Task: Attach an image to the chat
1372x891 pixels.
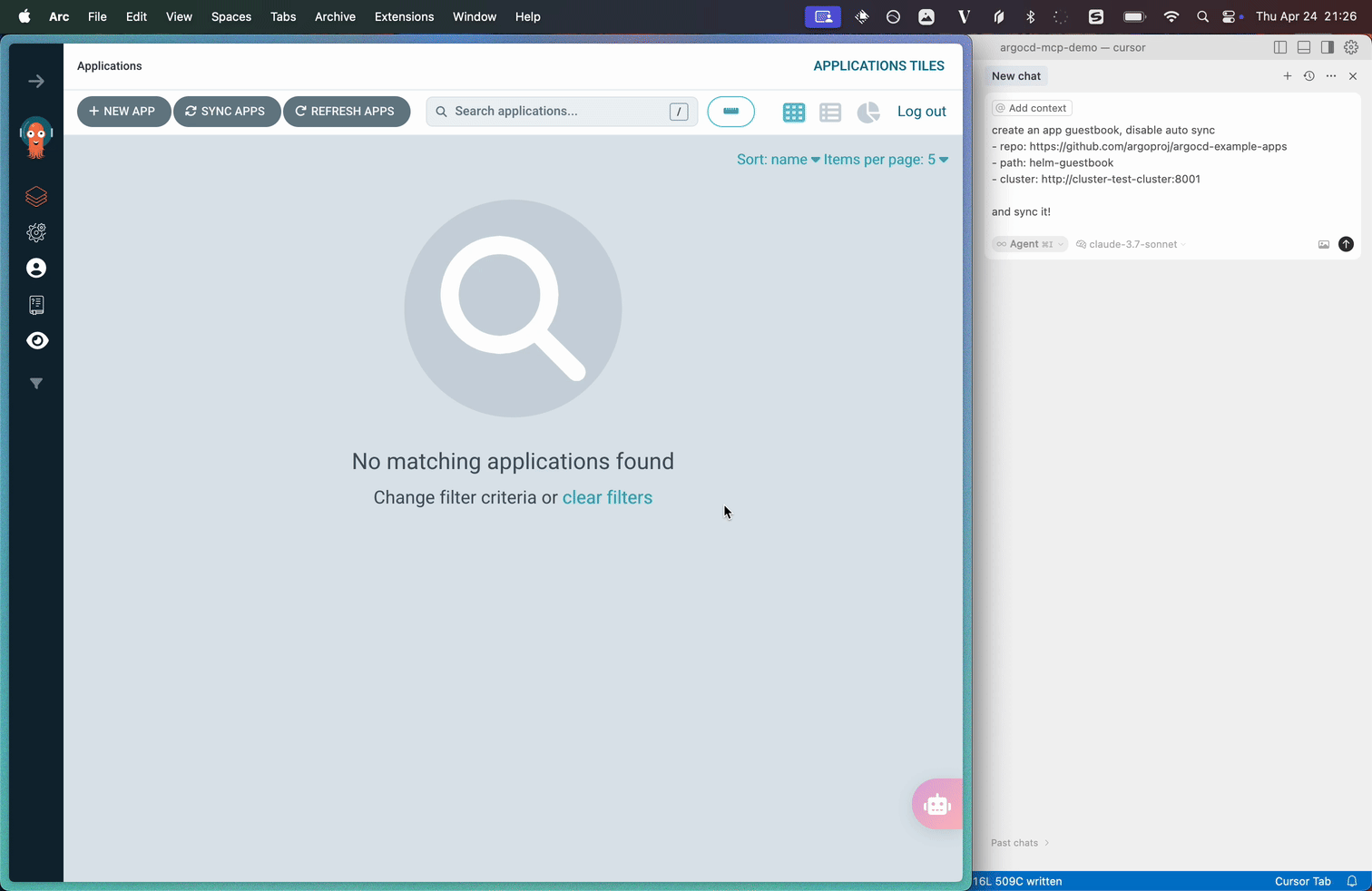Action: click(x=1323, y=244)
